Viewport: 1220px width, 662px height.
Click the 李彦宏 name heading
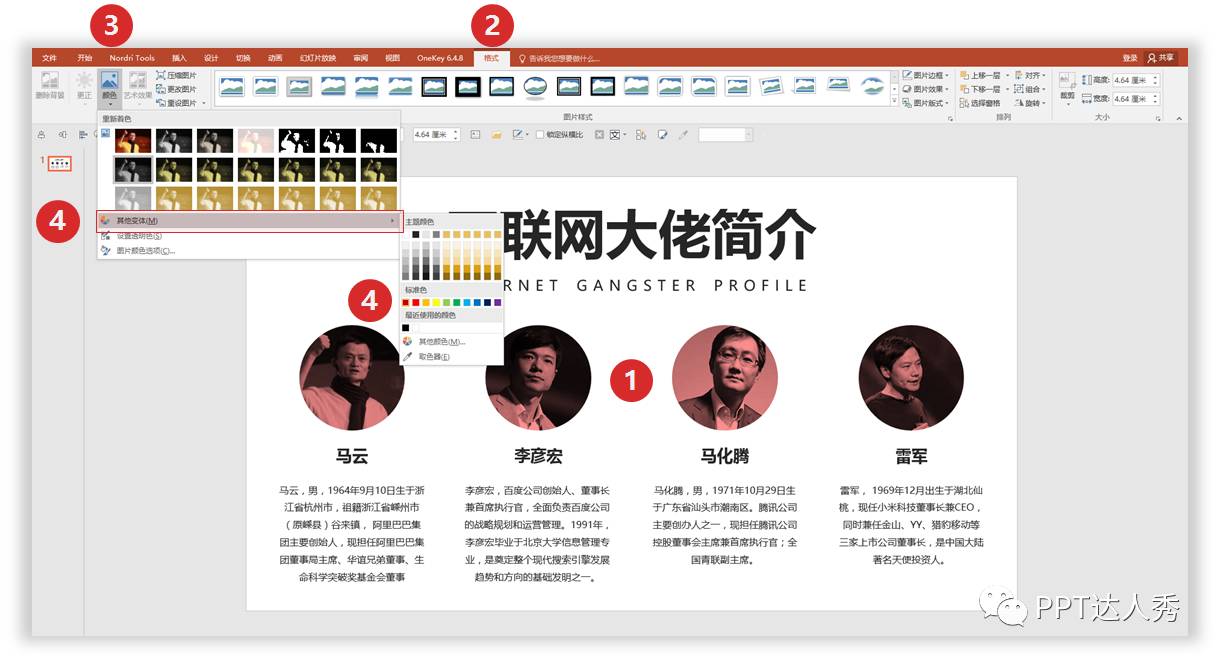(538, 456)
